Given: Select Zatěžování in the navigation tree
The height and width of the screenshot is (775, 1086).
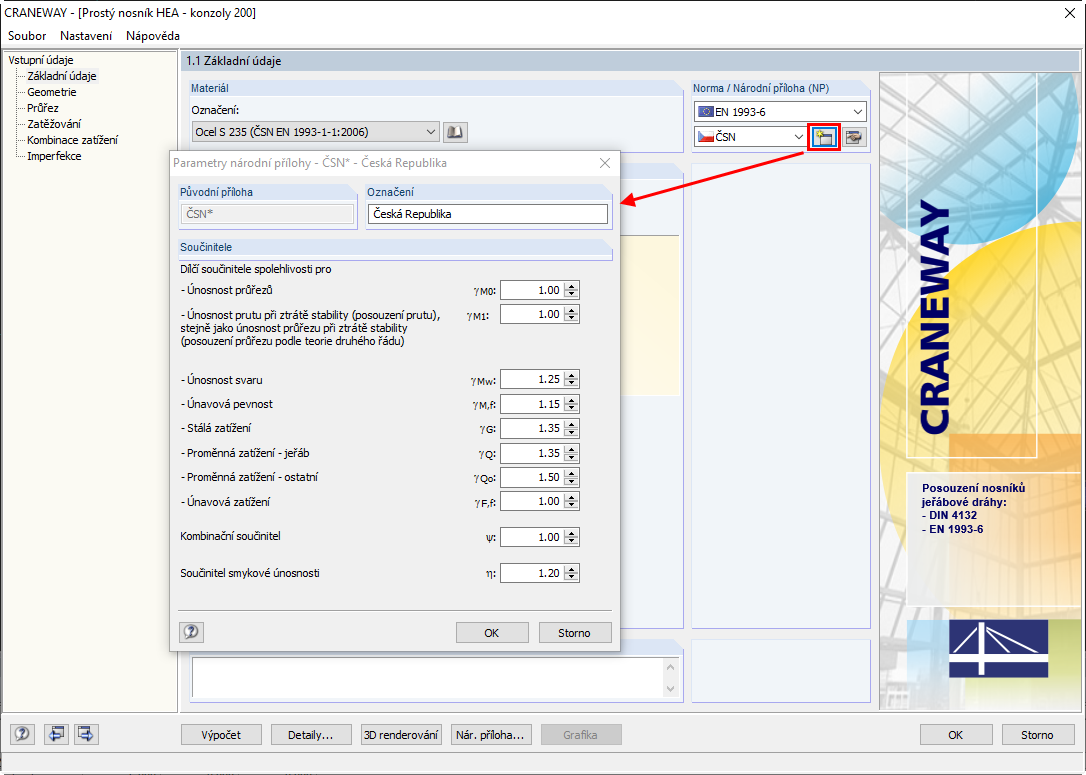Looking at the screenshot, I should [54, 124].
